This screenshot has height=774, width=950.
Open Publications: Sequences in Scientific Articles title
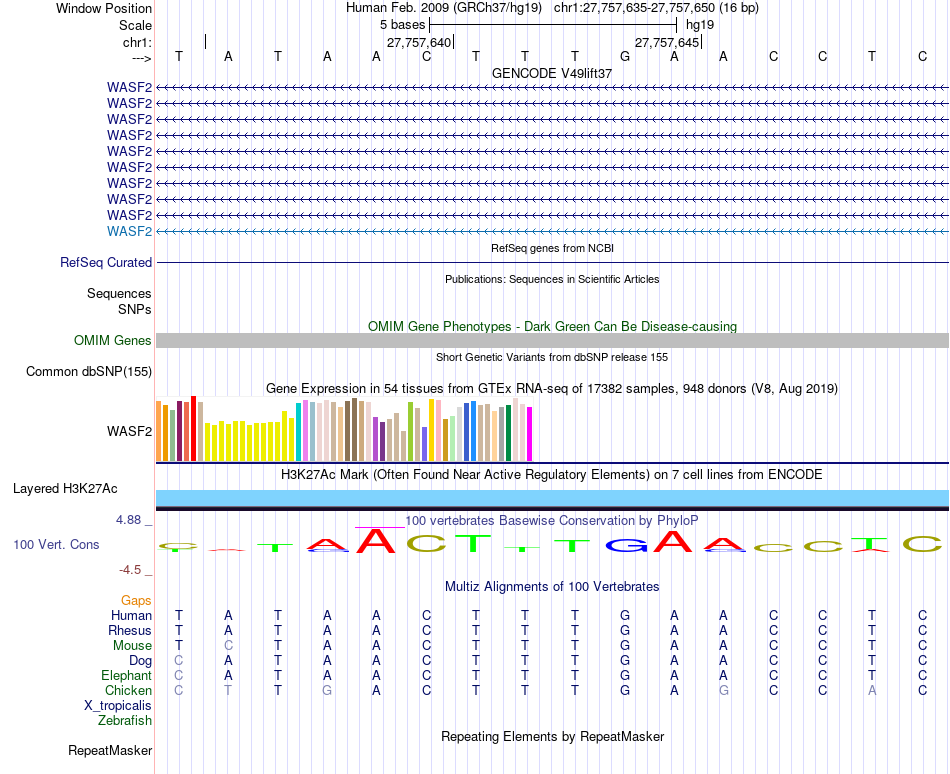(552, 279)
